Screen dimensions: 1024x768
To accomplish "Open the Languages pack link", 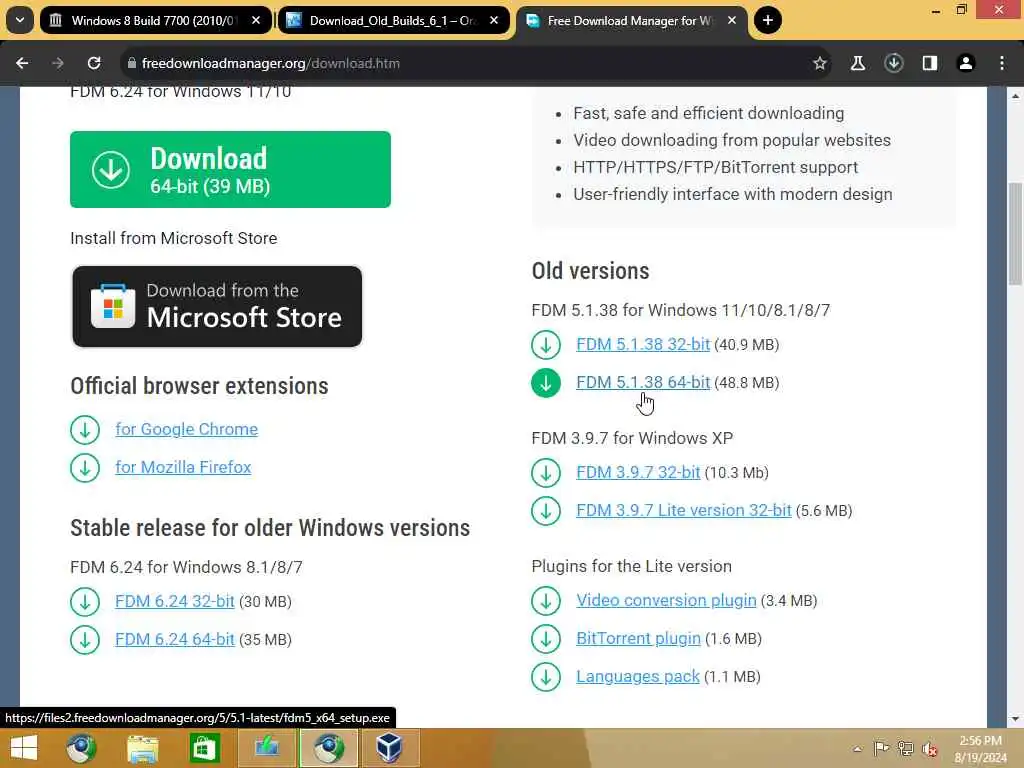I will pos(638,676).
